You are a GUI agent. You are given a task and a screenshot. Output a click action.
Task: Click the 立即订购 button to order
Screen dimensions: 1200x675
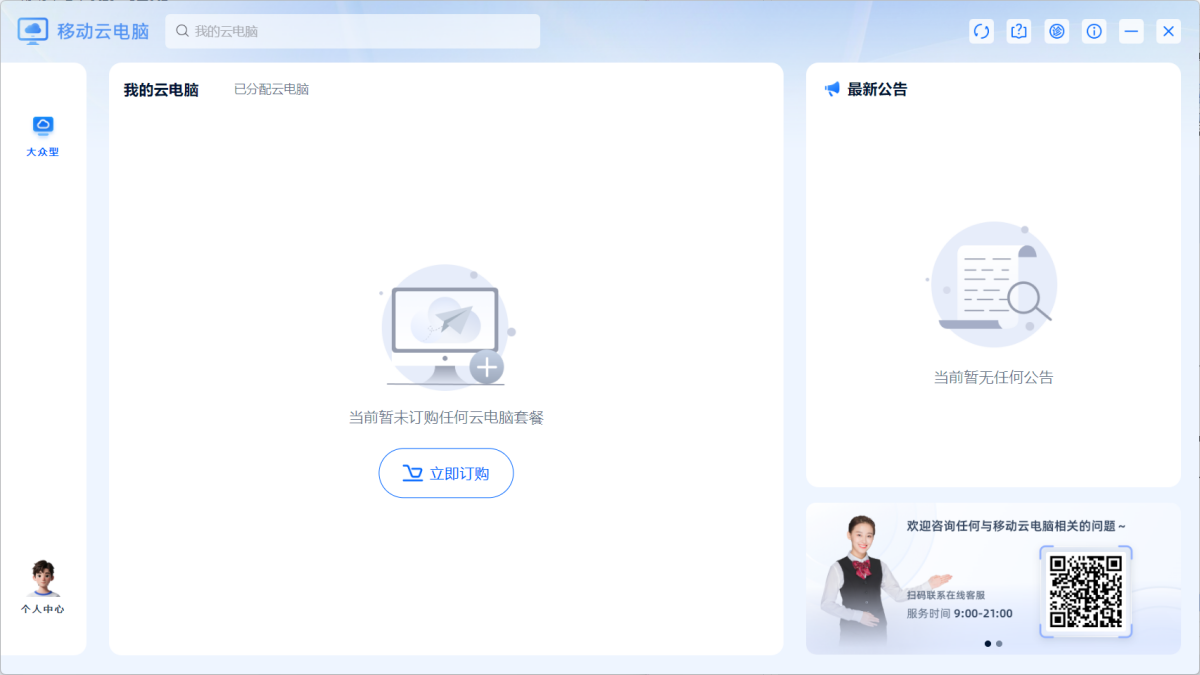pos(446,473)
